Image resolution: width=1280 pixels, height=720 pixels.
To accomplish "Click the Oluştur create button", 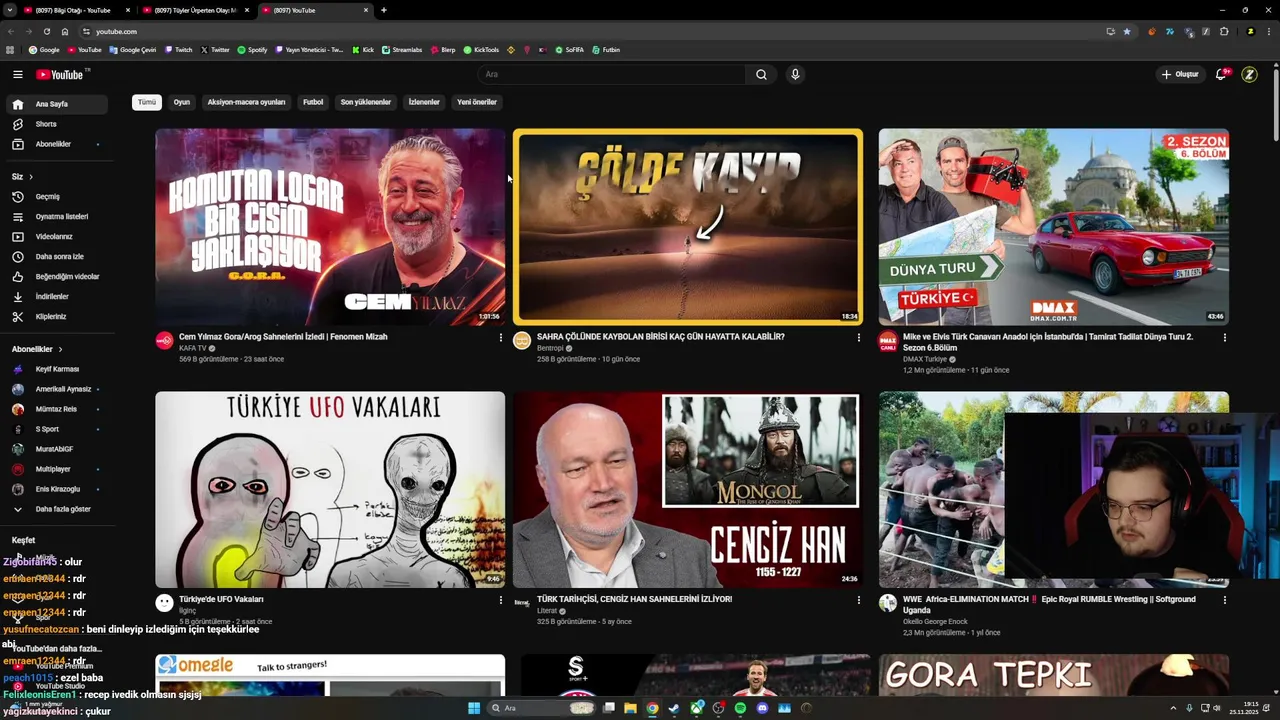I will click(1179, 74).
